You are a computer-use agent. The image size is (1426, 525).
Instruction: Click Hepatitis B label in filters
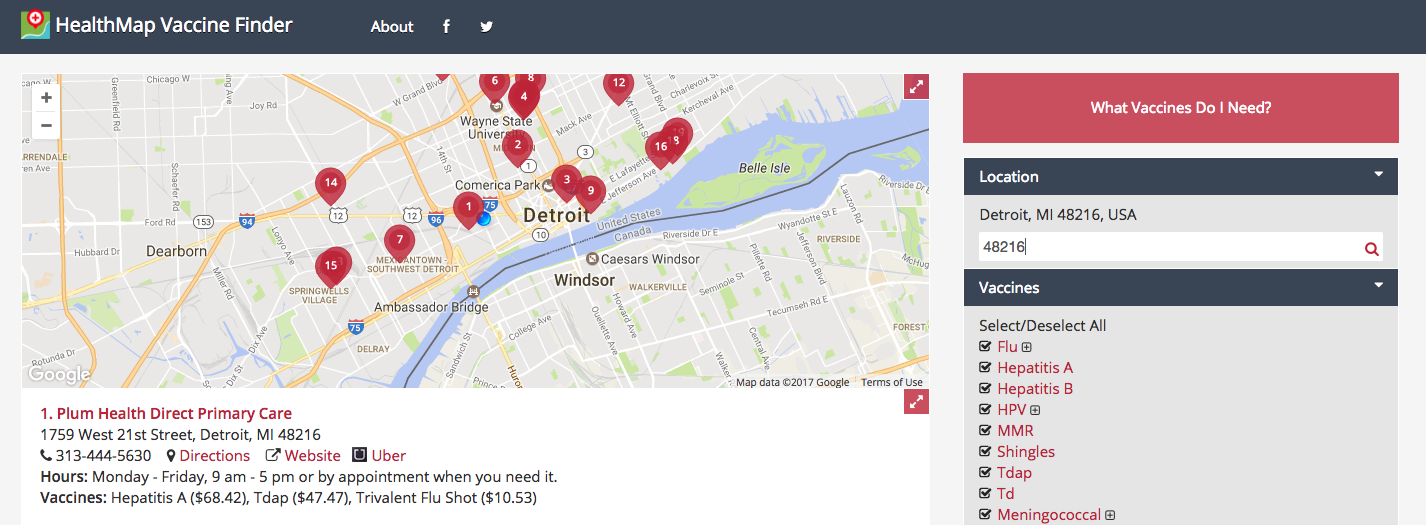point(1035,389)
